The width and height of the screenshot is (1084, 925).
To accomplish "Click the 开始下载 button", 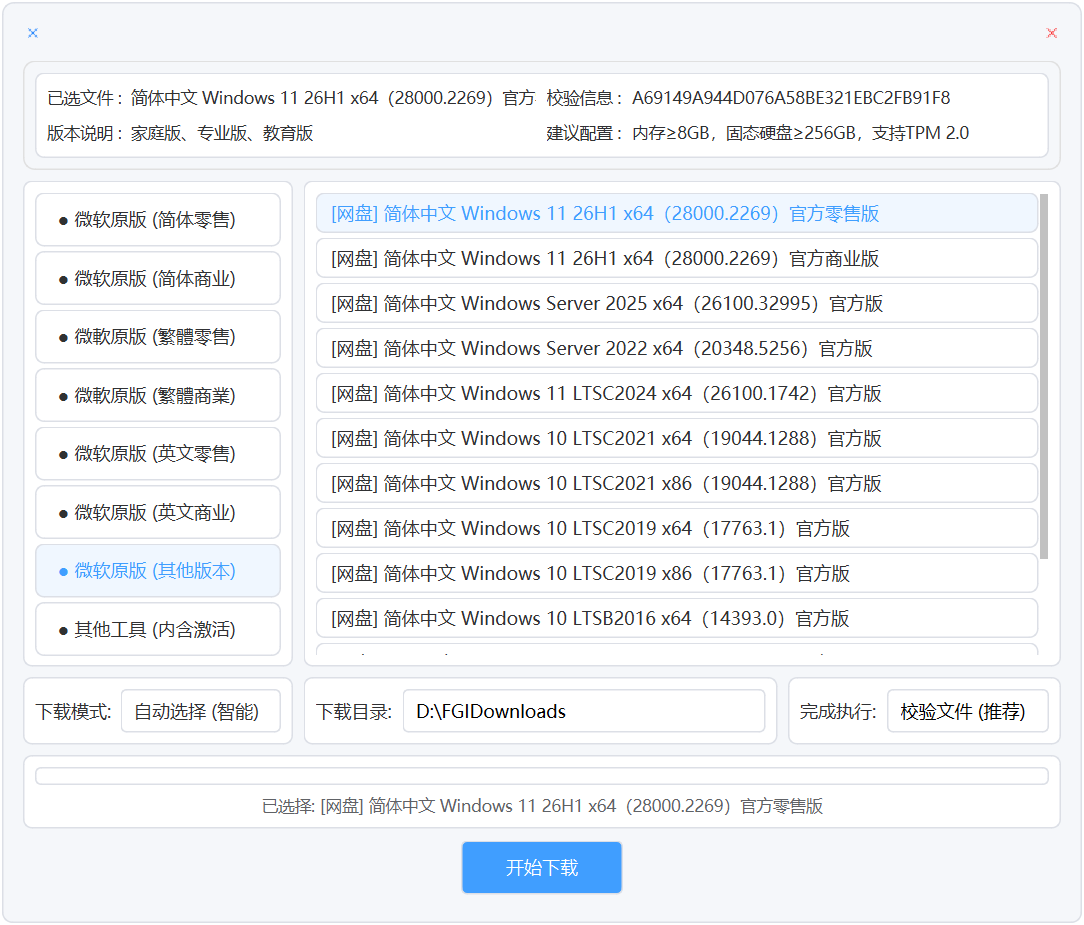I will (542, 868).
